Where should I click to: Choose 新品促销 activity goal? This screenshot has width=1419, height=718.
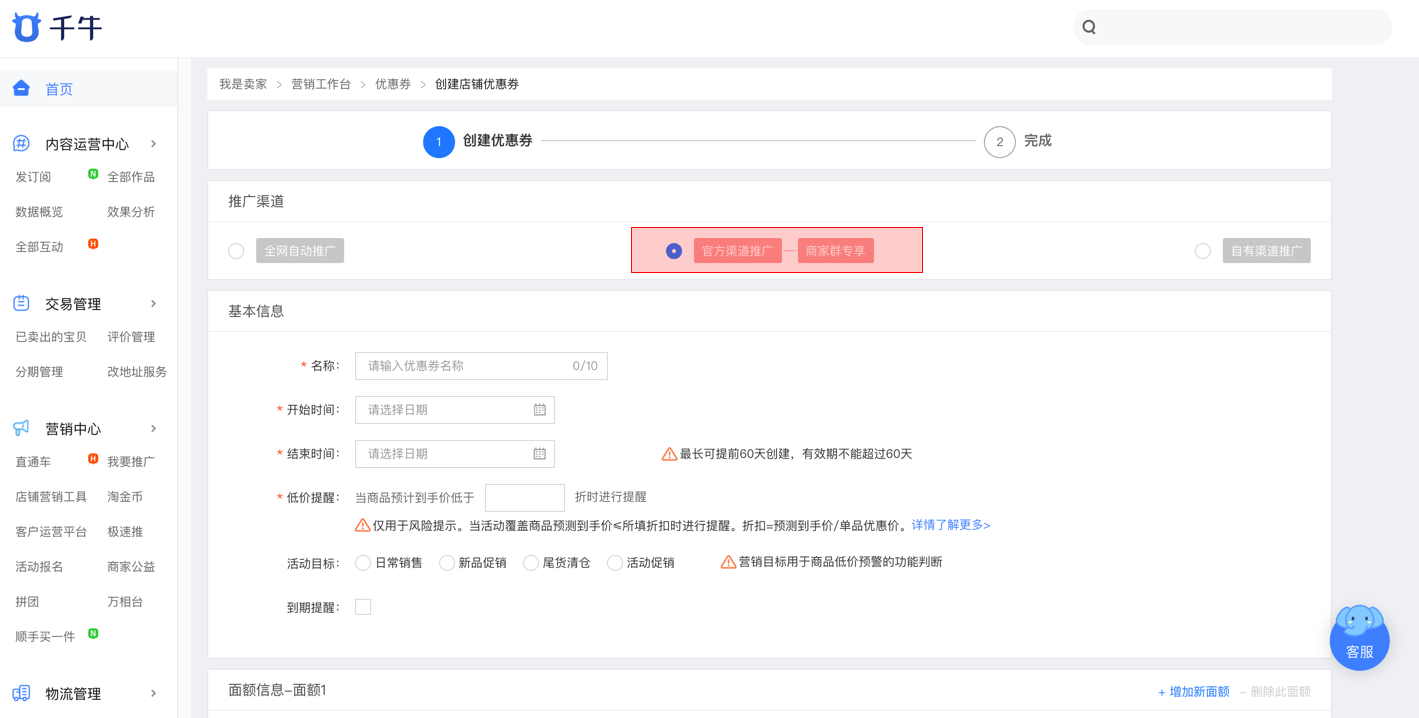click(x=447, y=563)
